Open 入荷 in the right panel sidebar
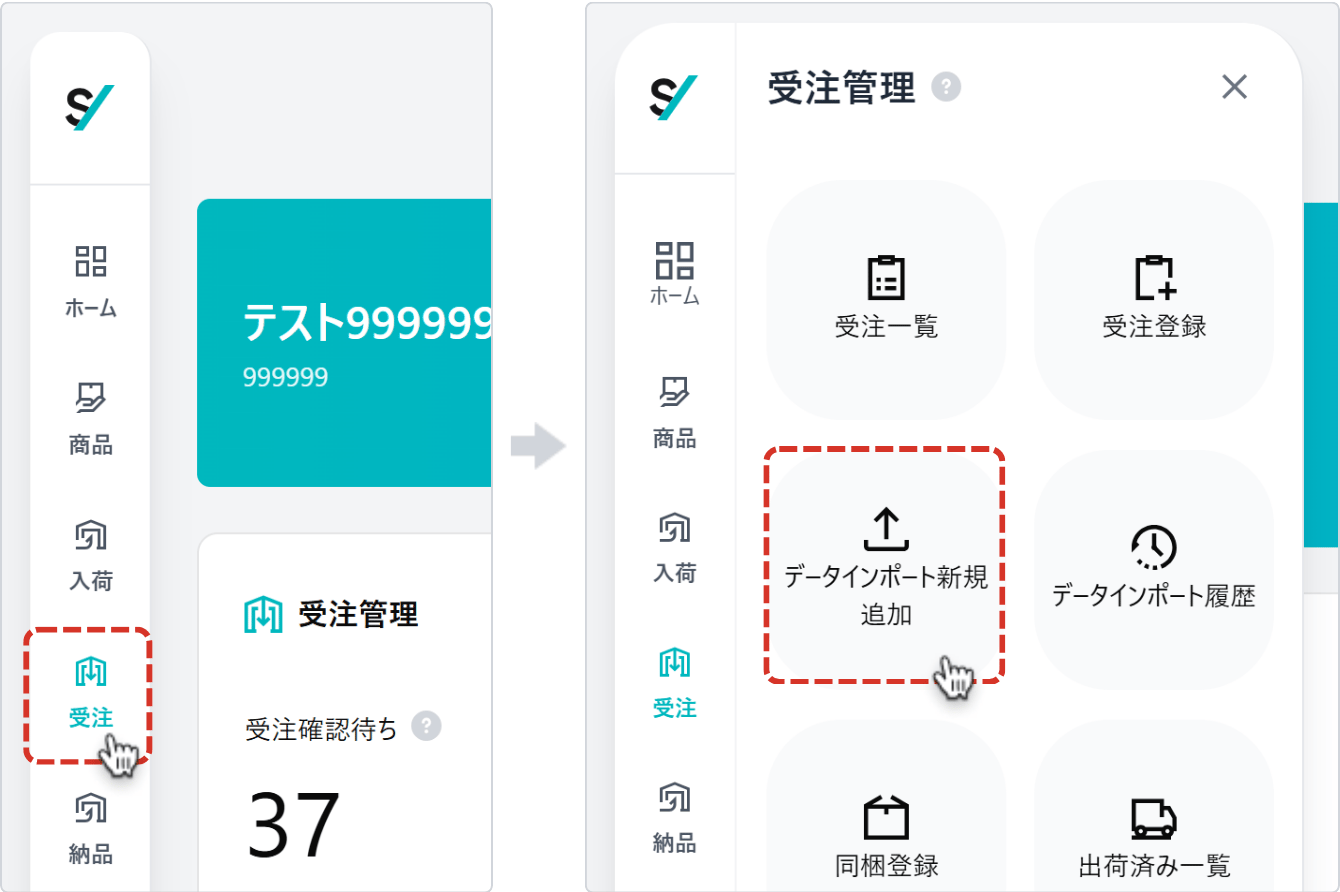The image size is (1340, 892). (675, 548)
